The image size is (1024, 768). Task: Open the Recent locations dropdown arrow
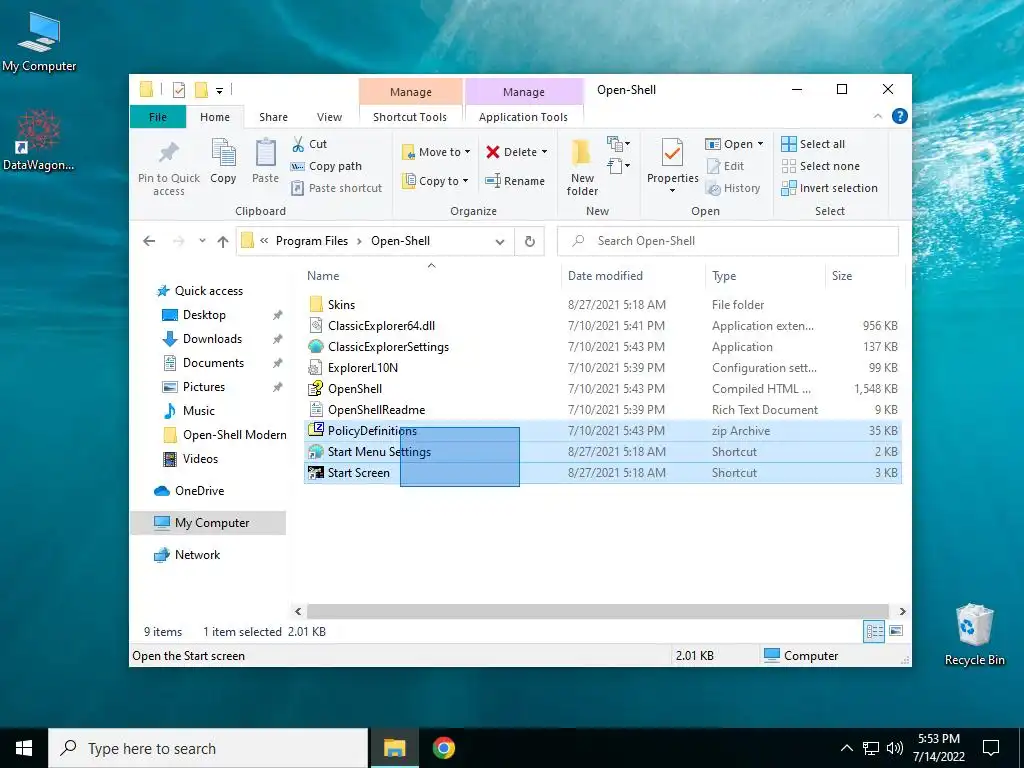pos(202,241)
